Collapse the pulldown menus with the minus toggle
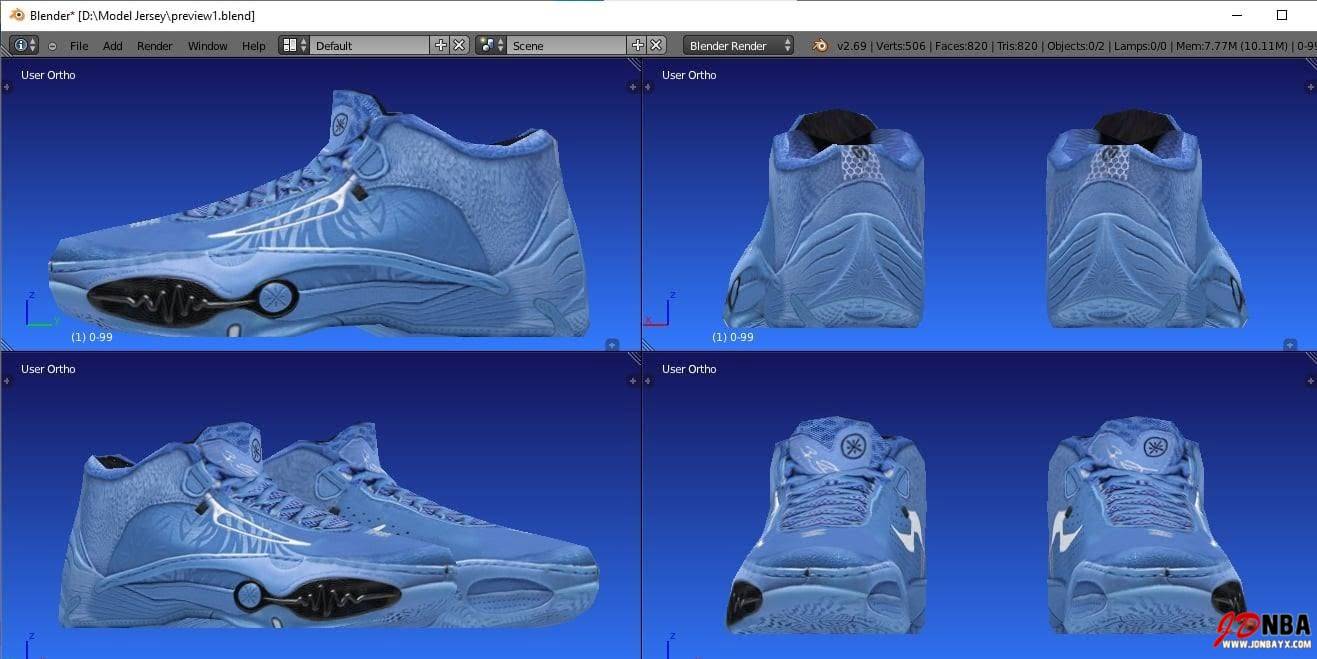The height and width of the screenshot is (659, 1317). [52, 46]
